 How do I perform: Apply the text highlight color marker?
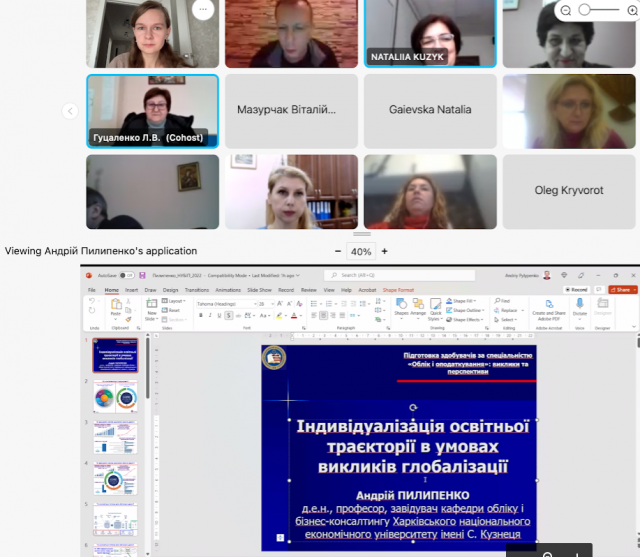279,315
